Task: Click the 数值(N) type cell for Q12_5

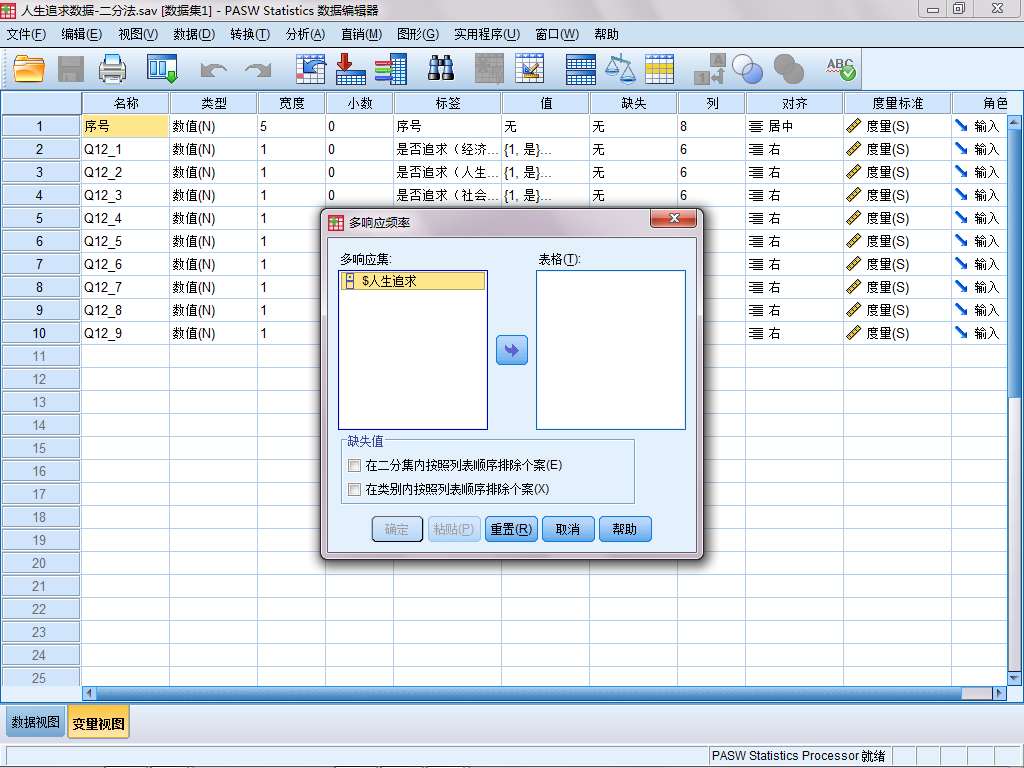Action: tap(214, 241)
